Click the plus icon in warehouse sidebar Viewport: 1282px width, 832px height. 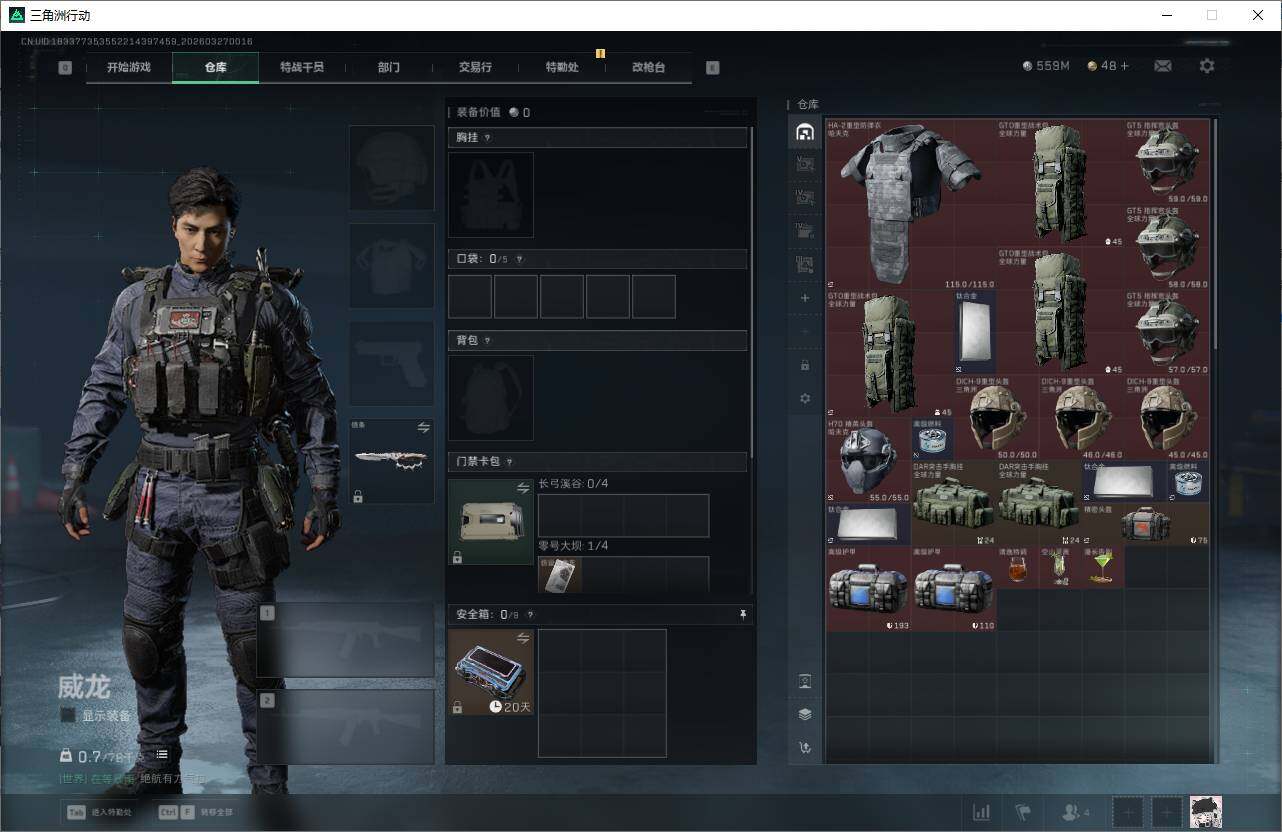[x=805, y=298]
